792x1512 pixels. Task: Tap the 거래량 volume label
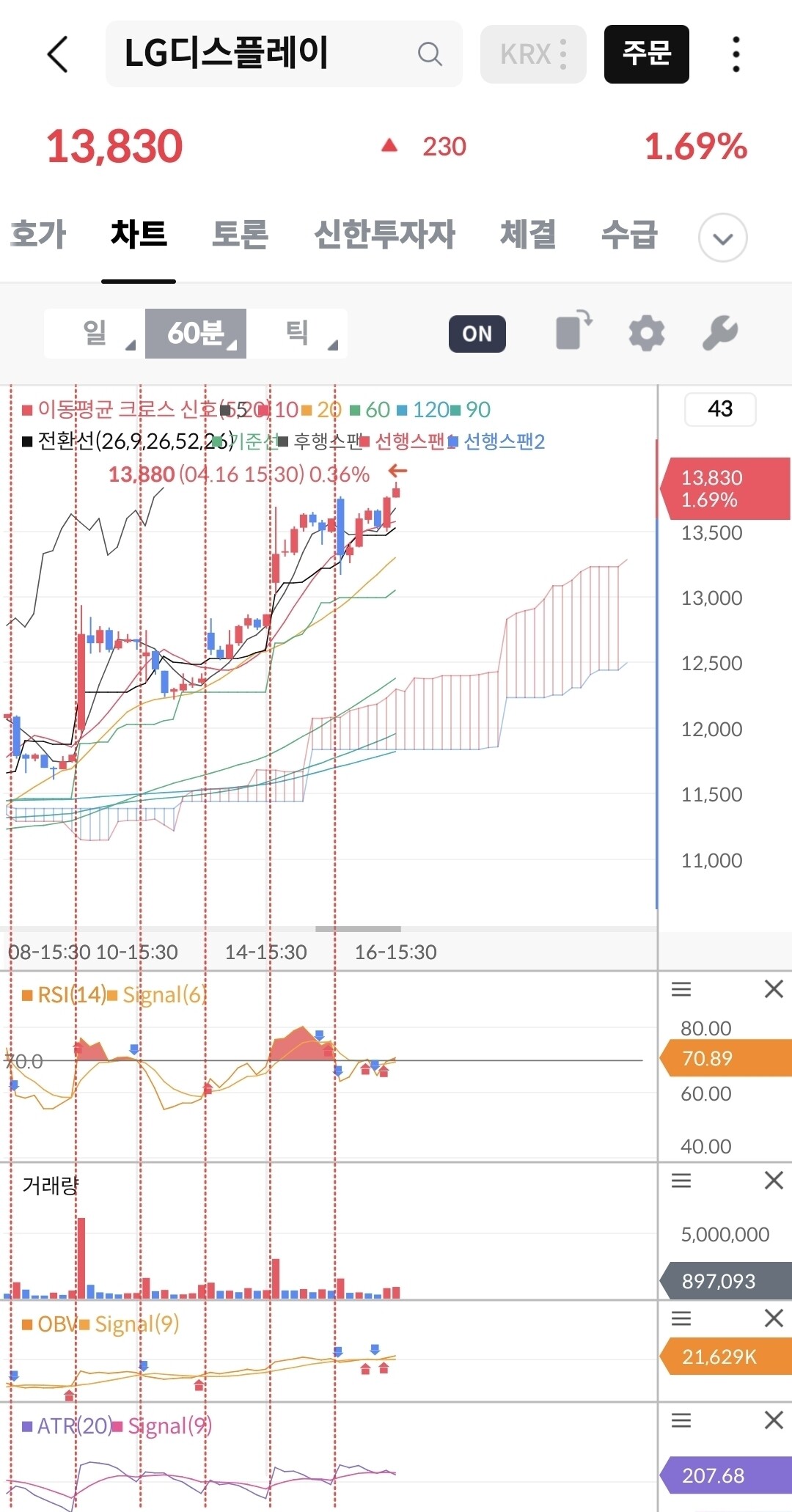pos(51,1186)
